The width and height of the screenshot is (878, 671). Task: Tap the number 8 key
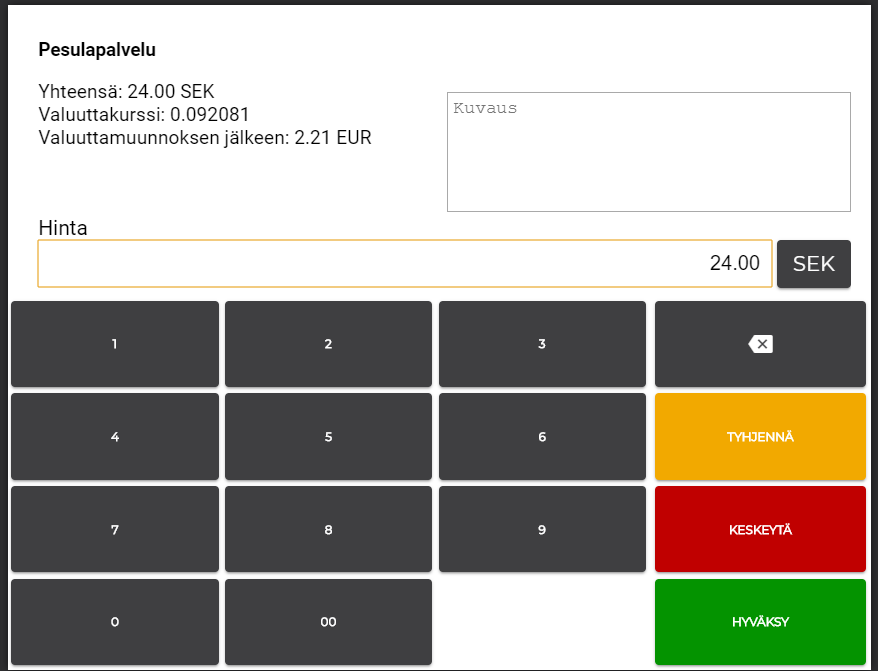click(x=328, y=530)
